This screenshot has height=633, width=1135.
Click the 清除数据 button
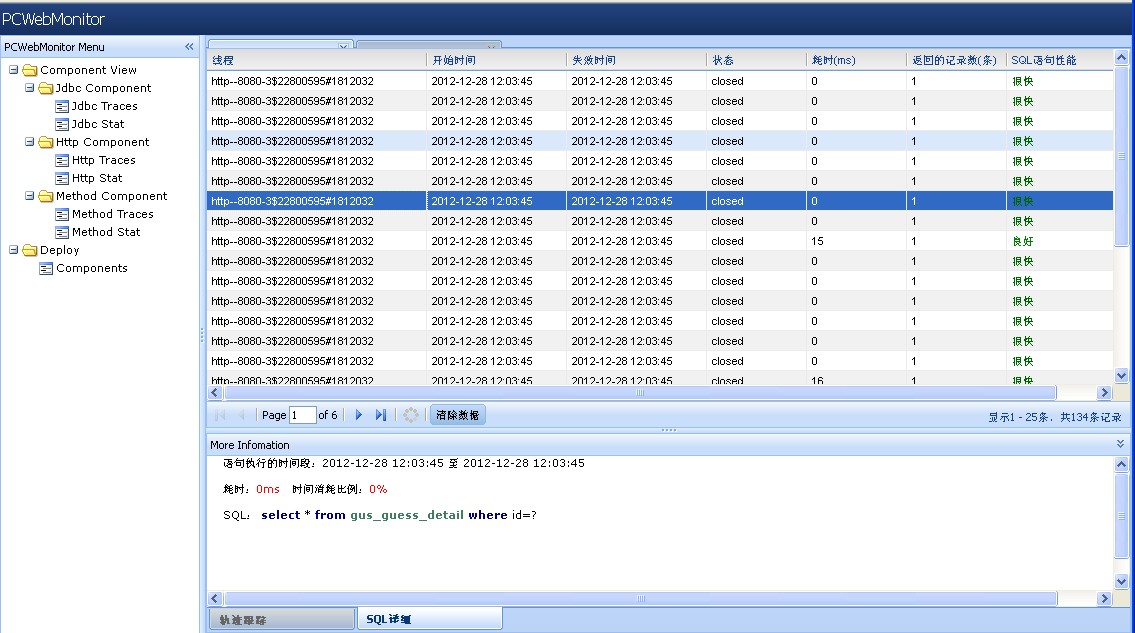tap(458, 415)
